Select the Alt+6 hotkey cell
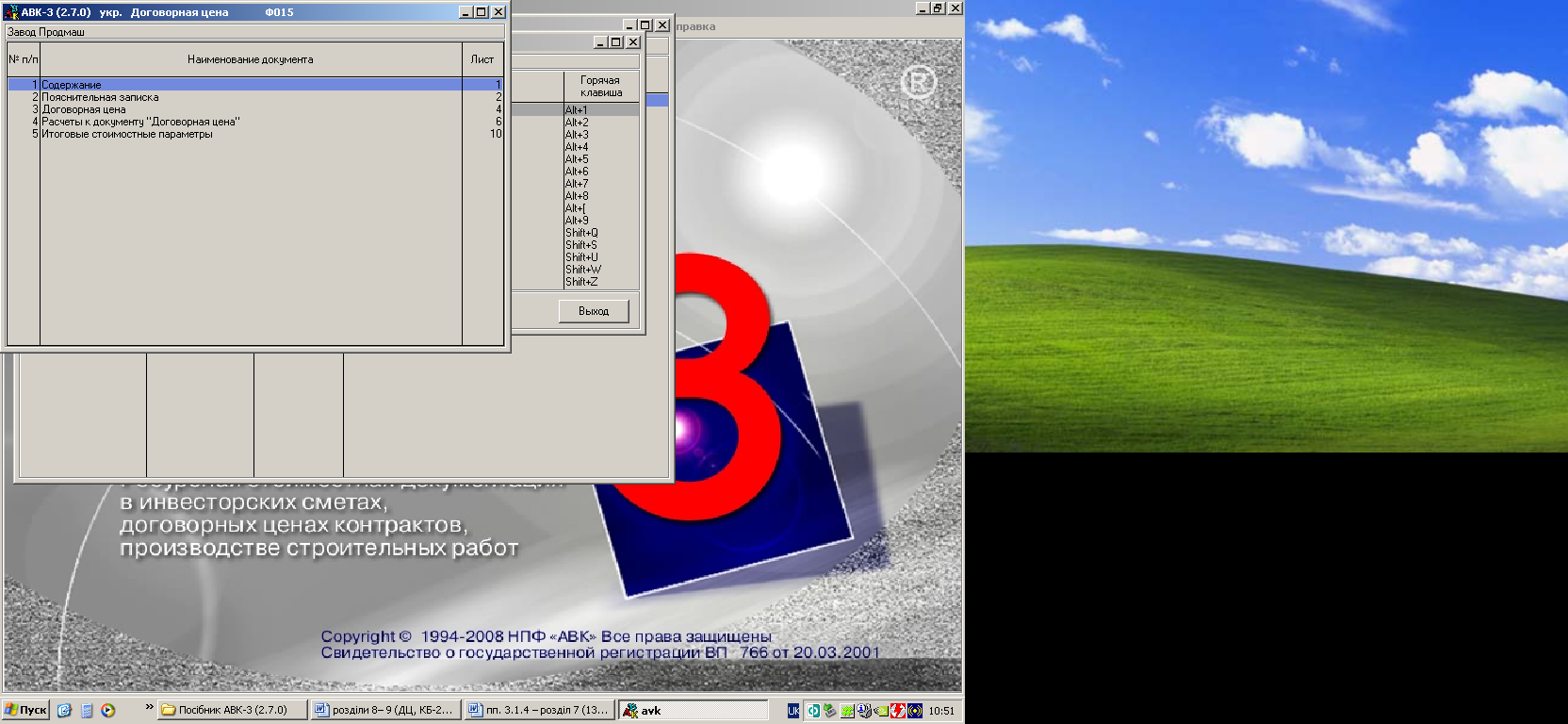 tap(601, 172)
